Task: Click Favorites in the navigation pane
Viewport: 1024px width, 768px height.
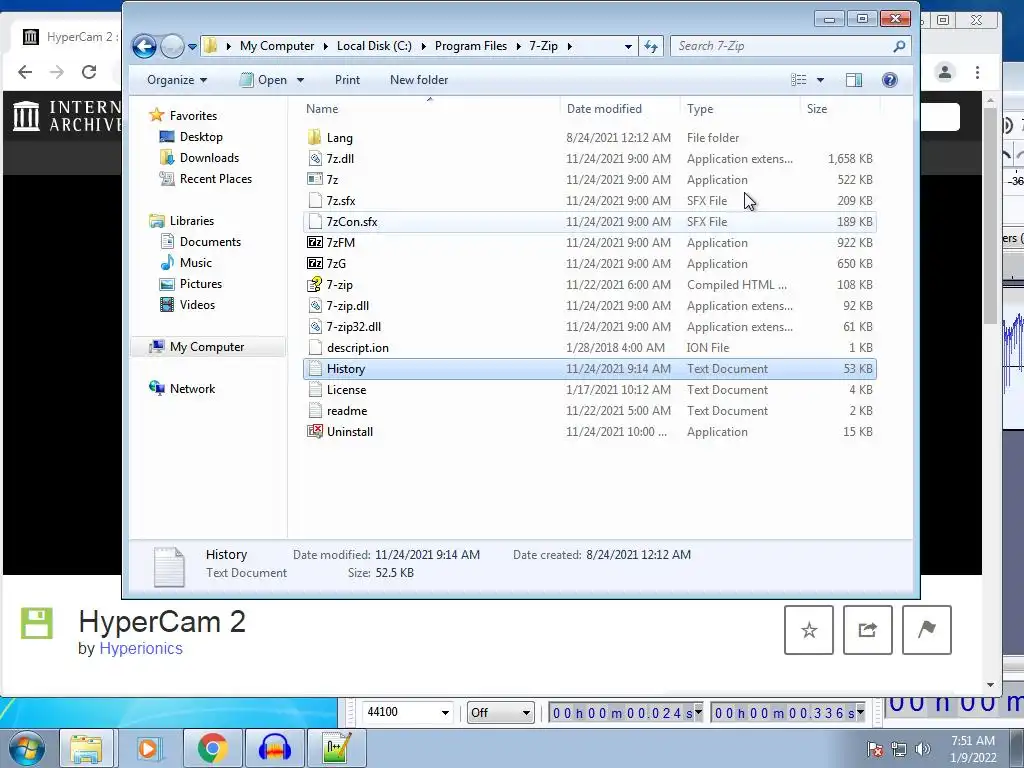Action: pos(193,116)
